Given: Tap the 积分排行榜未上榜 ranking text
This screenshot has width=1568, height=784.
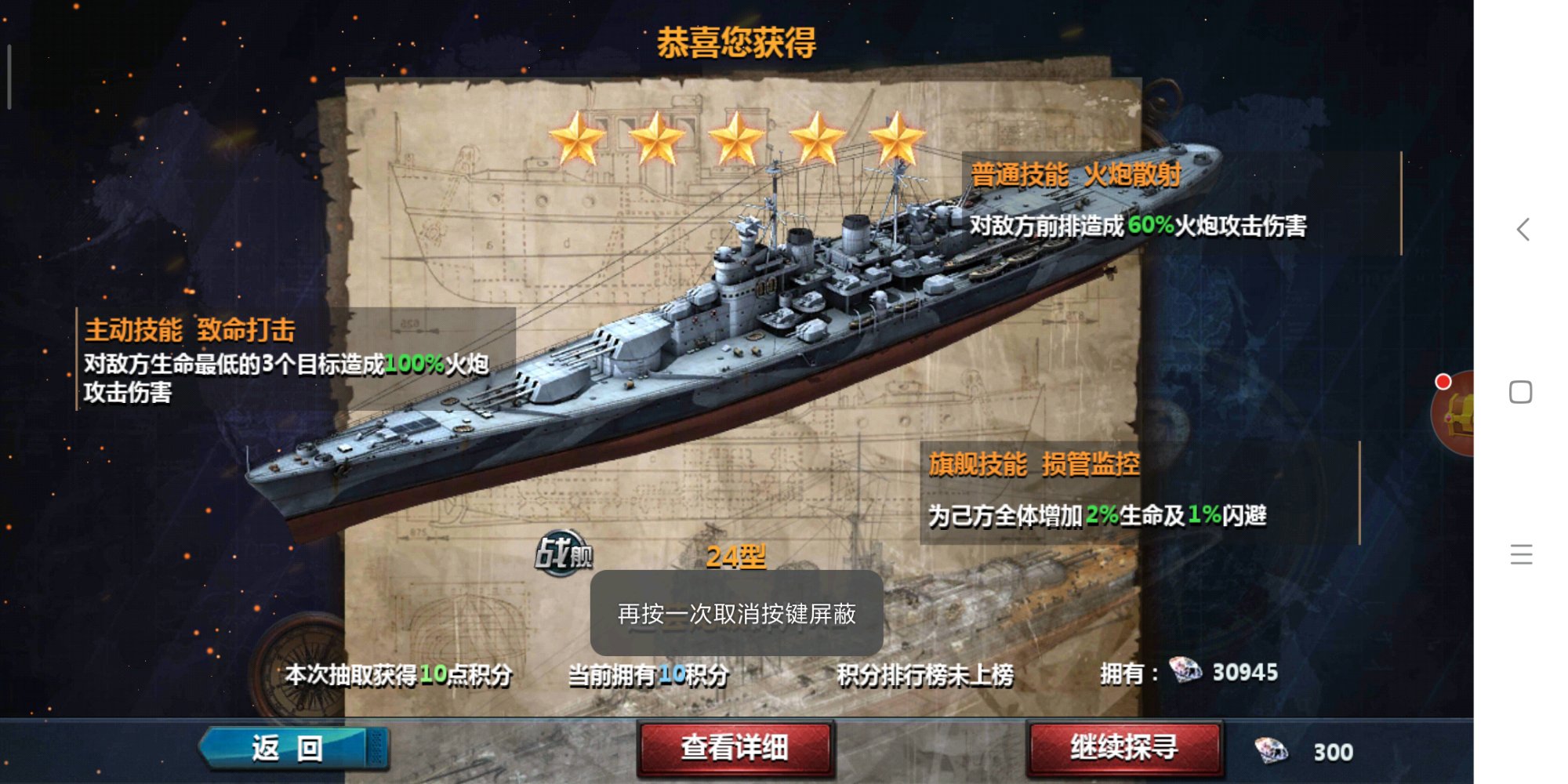Looking at the screenshot, I should tap(925, 674).
